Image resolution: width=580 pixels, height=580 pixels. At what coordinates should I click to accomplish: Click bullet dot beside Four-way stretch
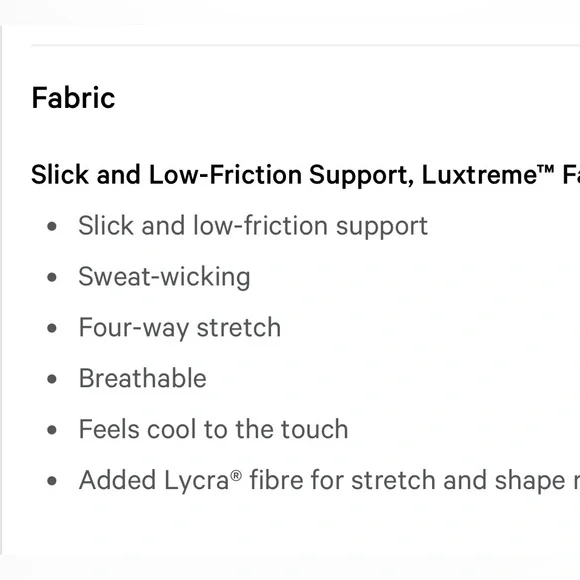point(52,328)
